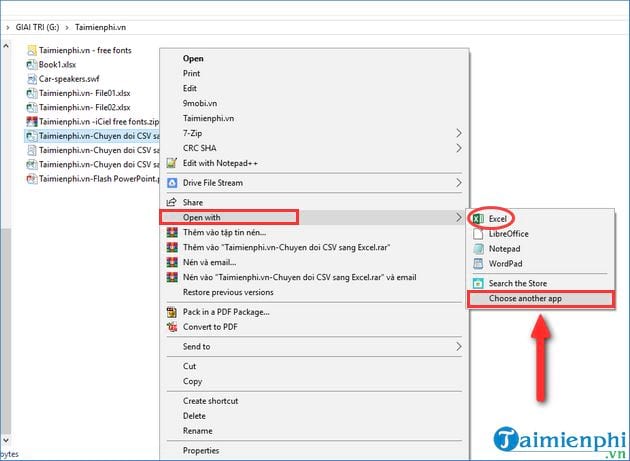Viewport: 630px width, 461px height.
Task: Select Taimienphi.vn-Flash PowerPoint file name
Action: coord(99,178)
